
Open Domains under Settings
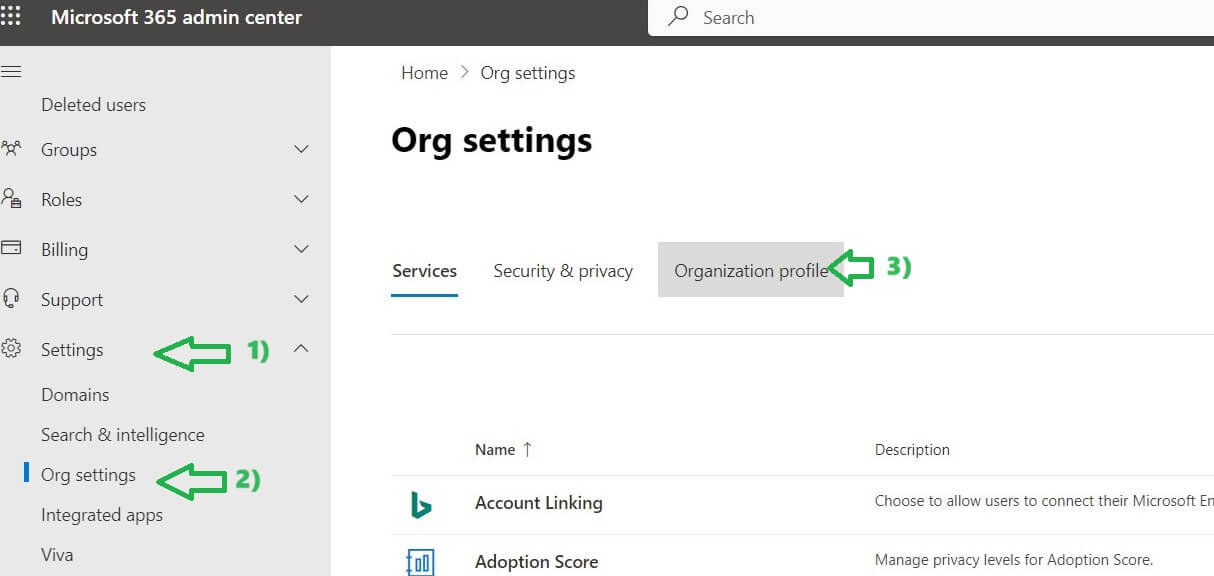75,395
